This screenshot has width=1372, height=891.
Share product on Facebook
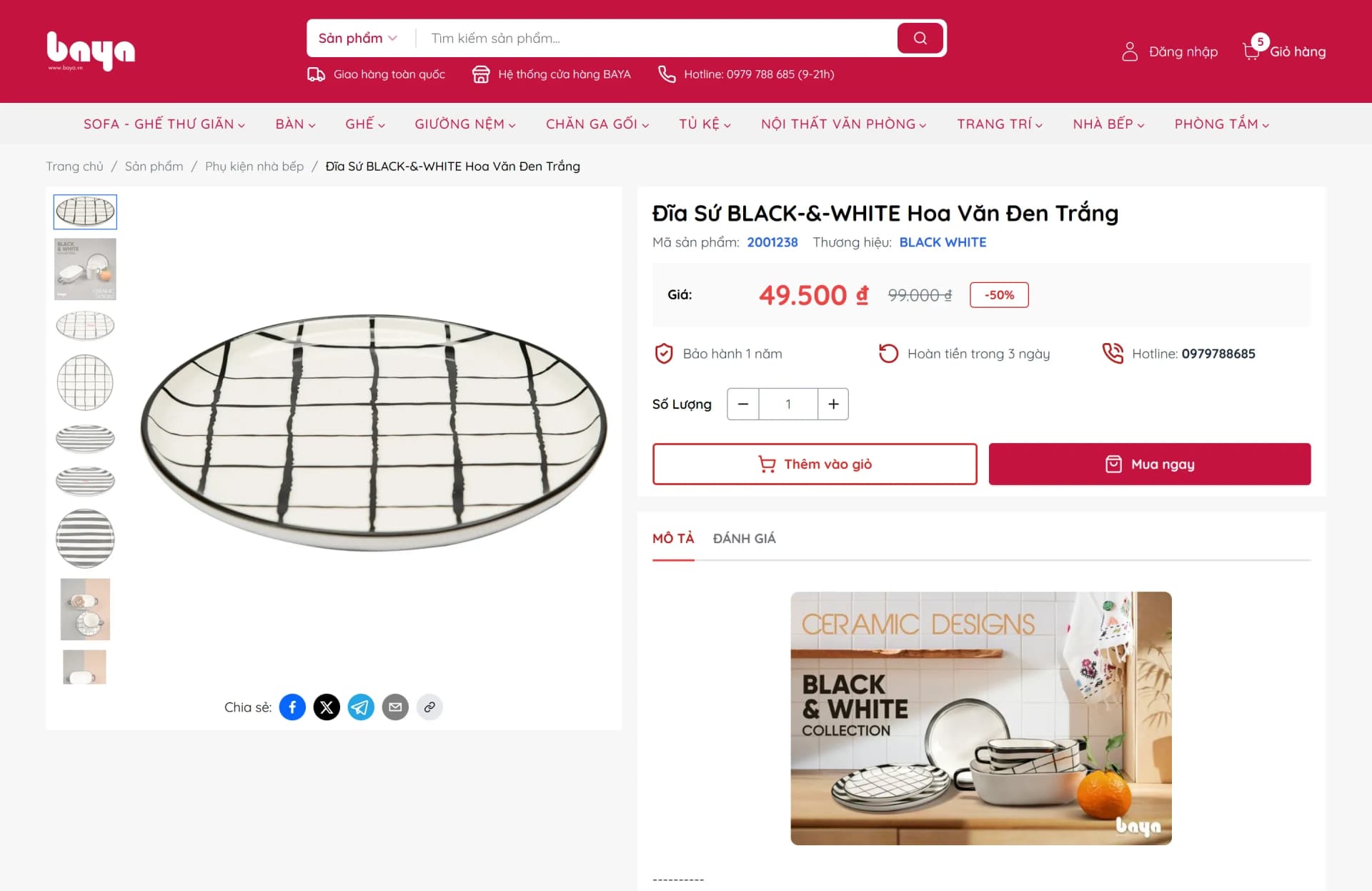[x=292, y=707]
